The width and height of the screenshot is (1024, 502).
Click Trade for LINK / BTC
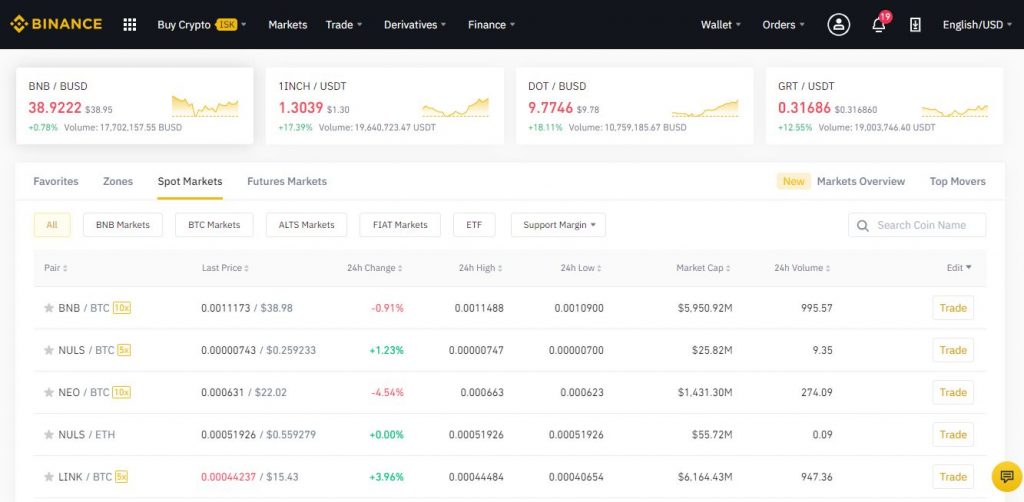tap(953, 477)
